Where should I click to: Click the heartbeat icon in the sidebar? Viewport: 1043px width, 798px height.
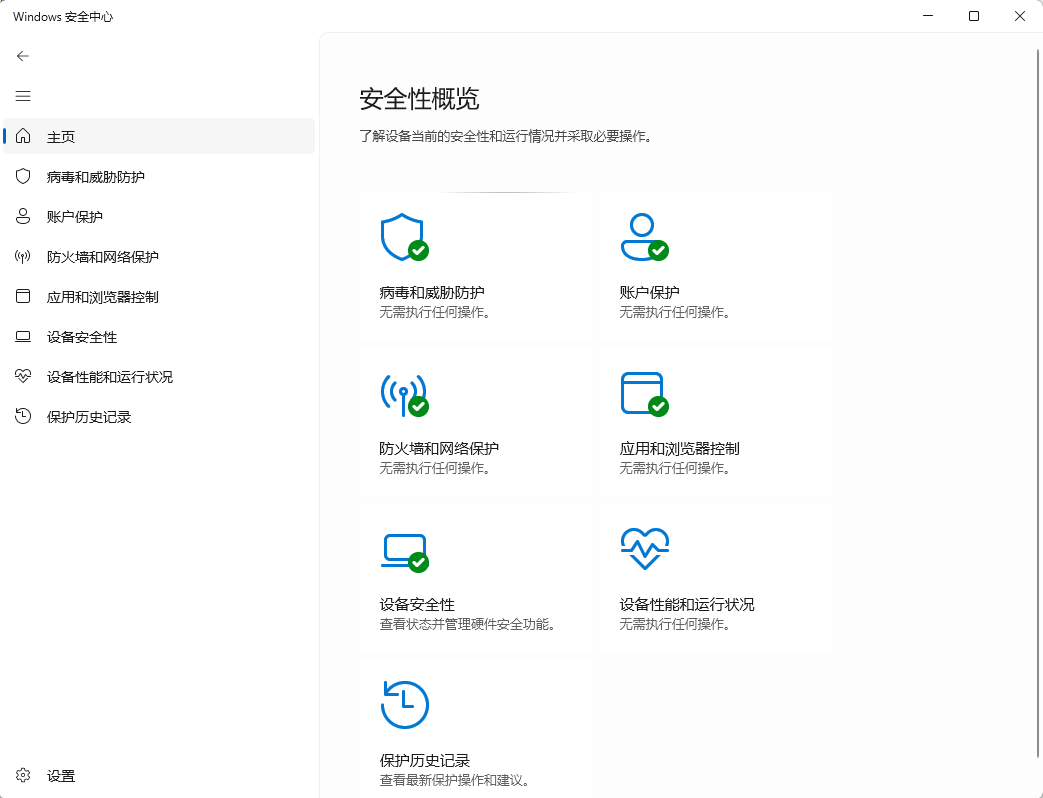(23, 376)
